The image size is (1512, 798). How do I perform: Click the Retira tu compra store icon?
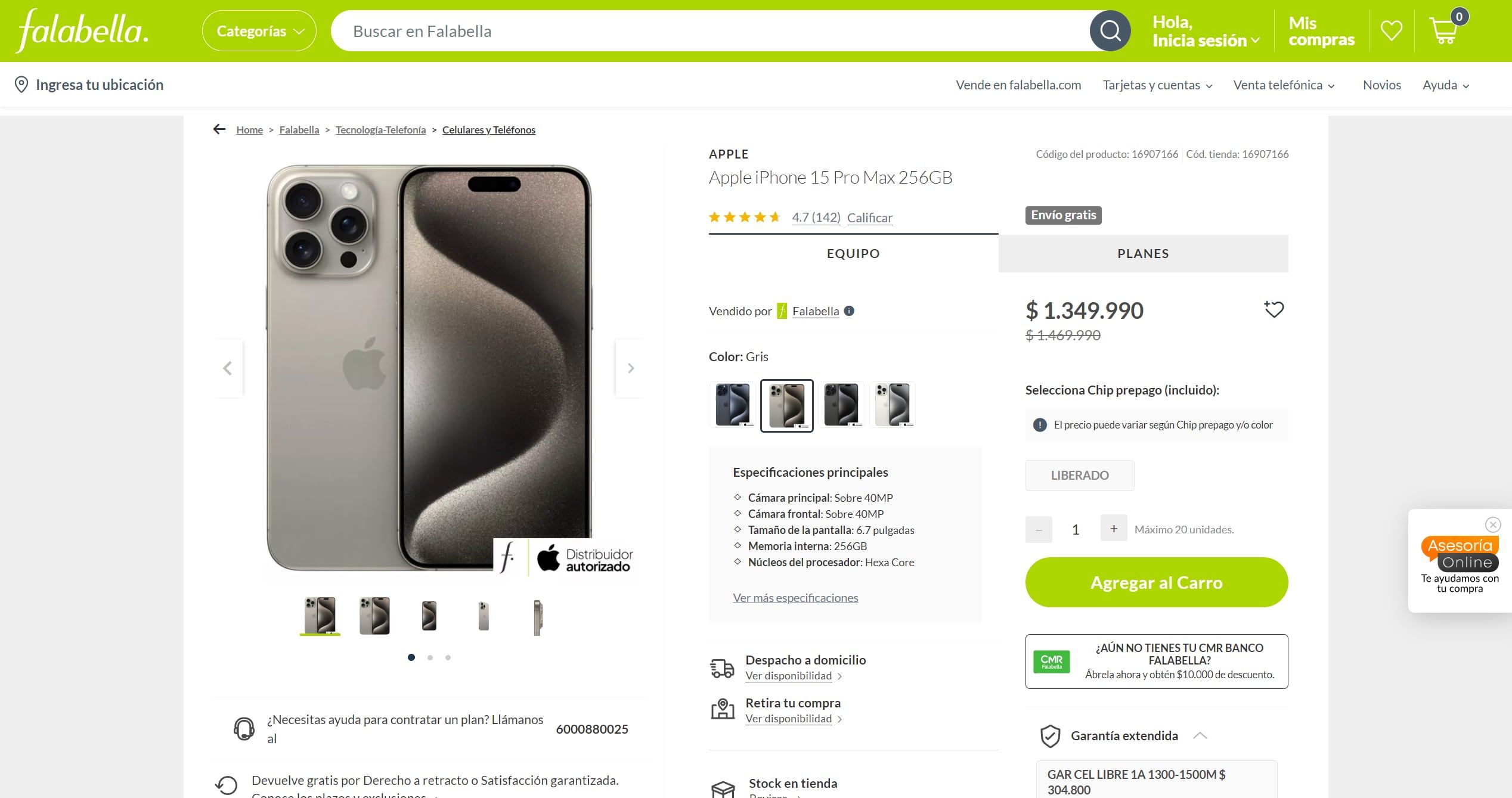click(723, 709)
